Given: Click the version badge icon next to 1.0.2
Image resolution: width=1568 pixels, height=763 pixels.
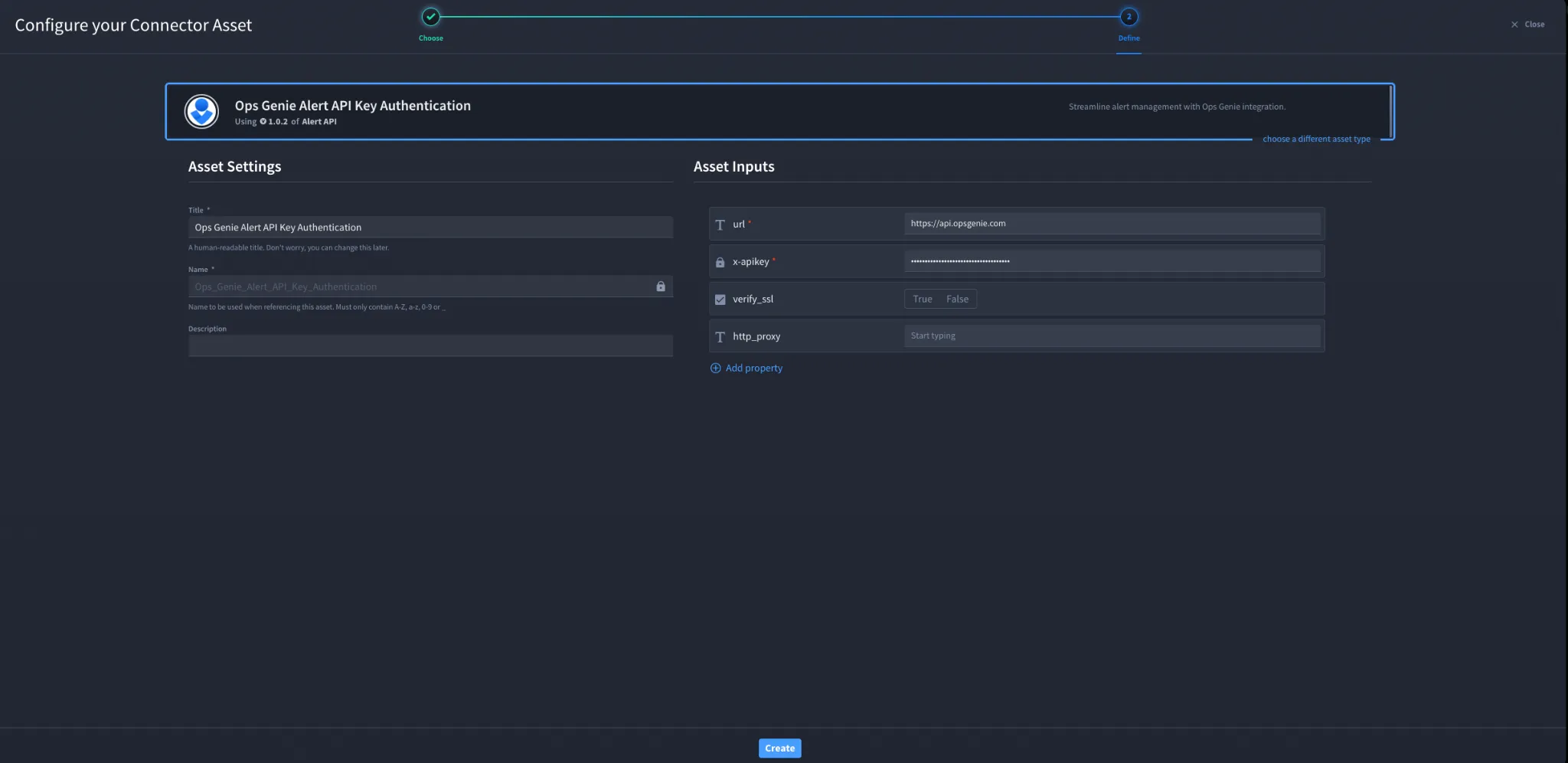Looking at the screenshot, I should [263, 122].
